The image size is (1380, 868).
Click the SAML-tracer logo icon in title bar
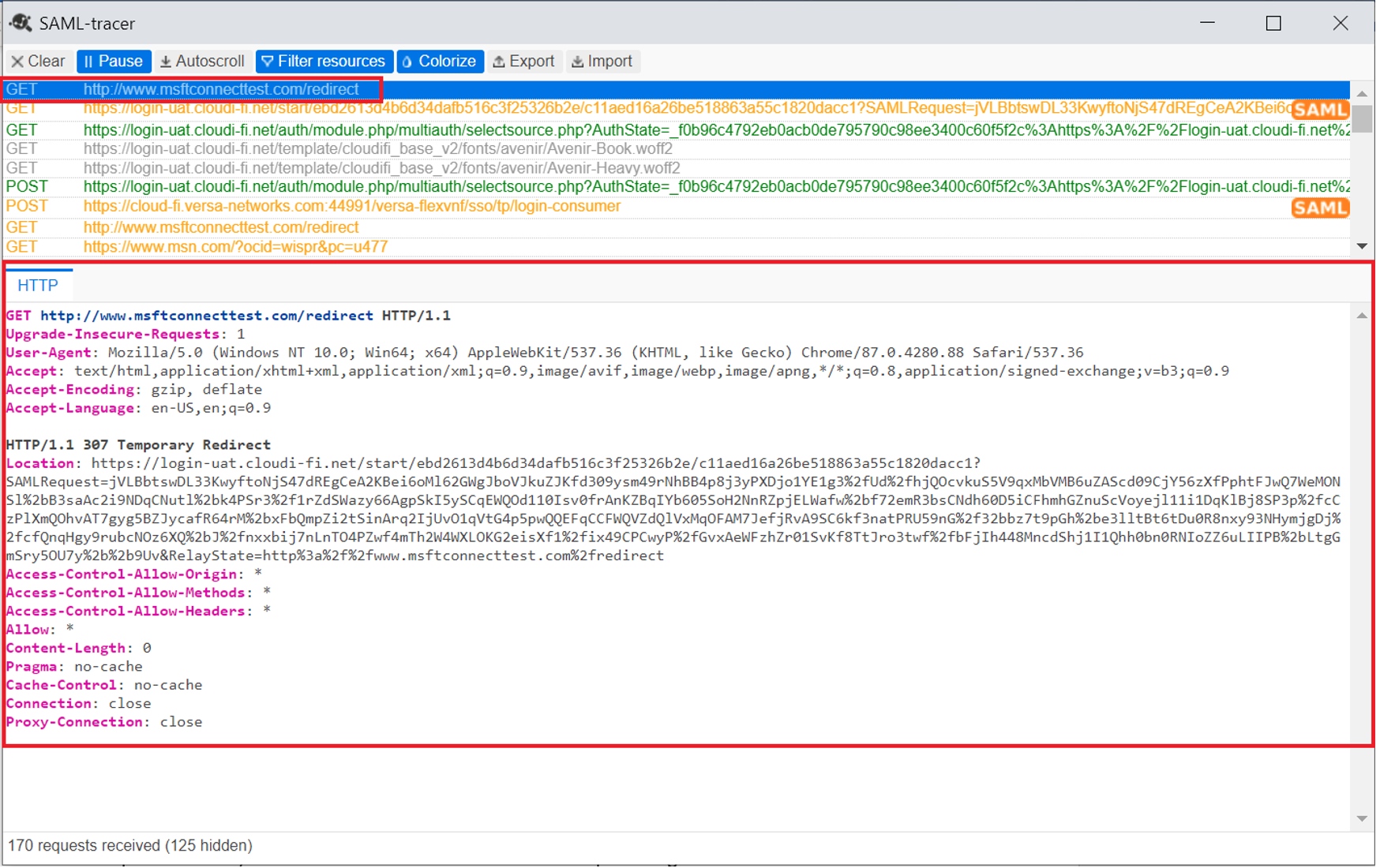(x=20, y=23)
